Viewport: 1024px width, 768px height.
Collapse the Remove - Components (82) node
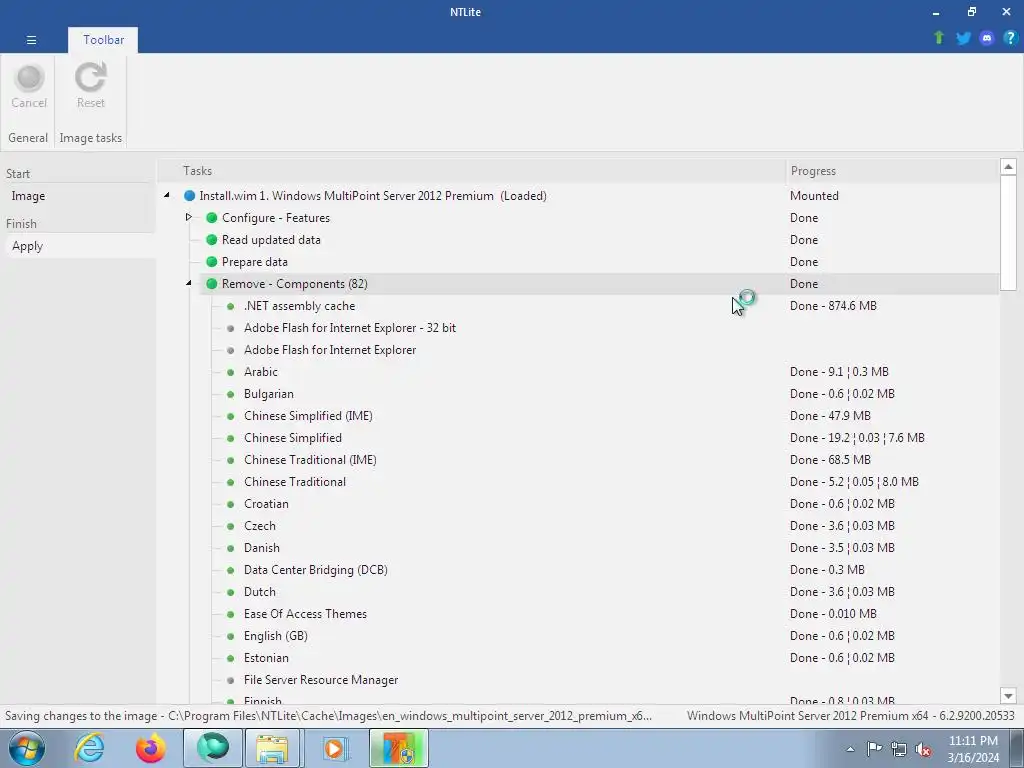pos(189,283)
